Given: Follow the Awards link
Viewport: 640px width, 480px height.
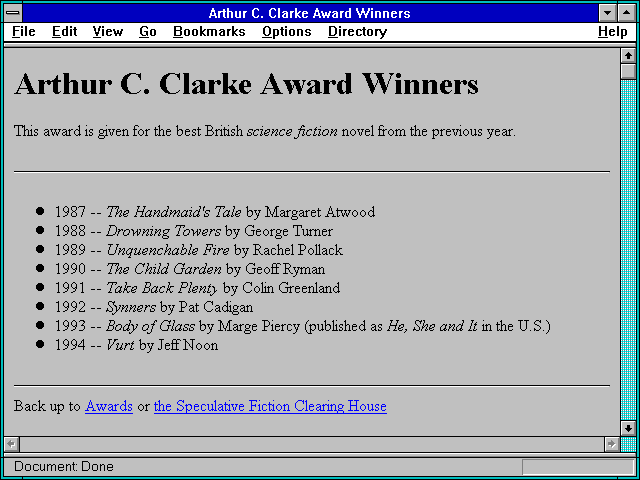Looking at the screenshot, I should click(109, 406).
